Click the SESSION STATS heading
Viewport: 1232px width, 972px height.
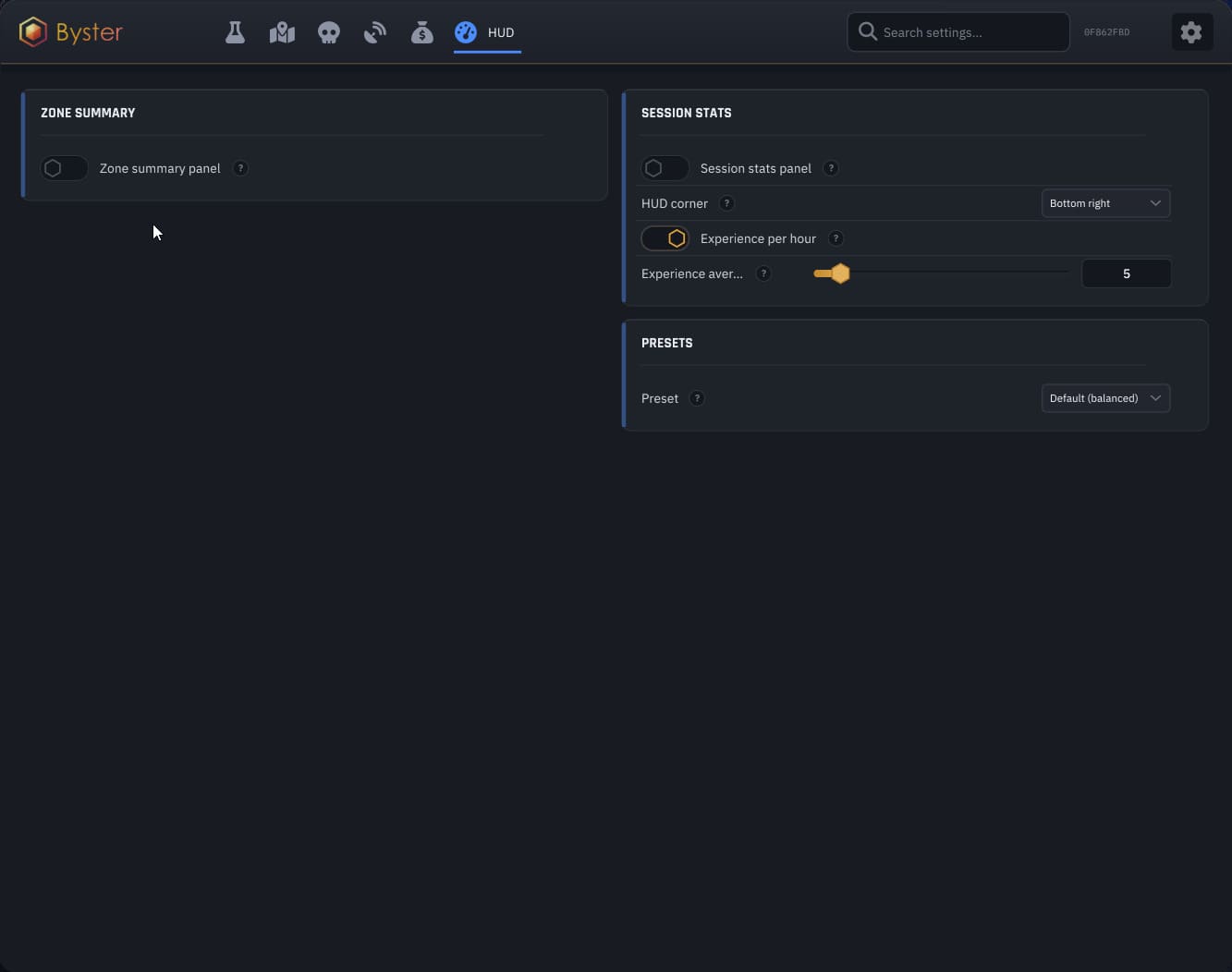pyautogui.click(x=686, y=113)
